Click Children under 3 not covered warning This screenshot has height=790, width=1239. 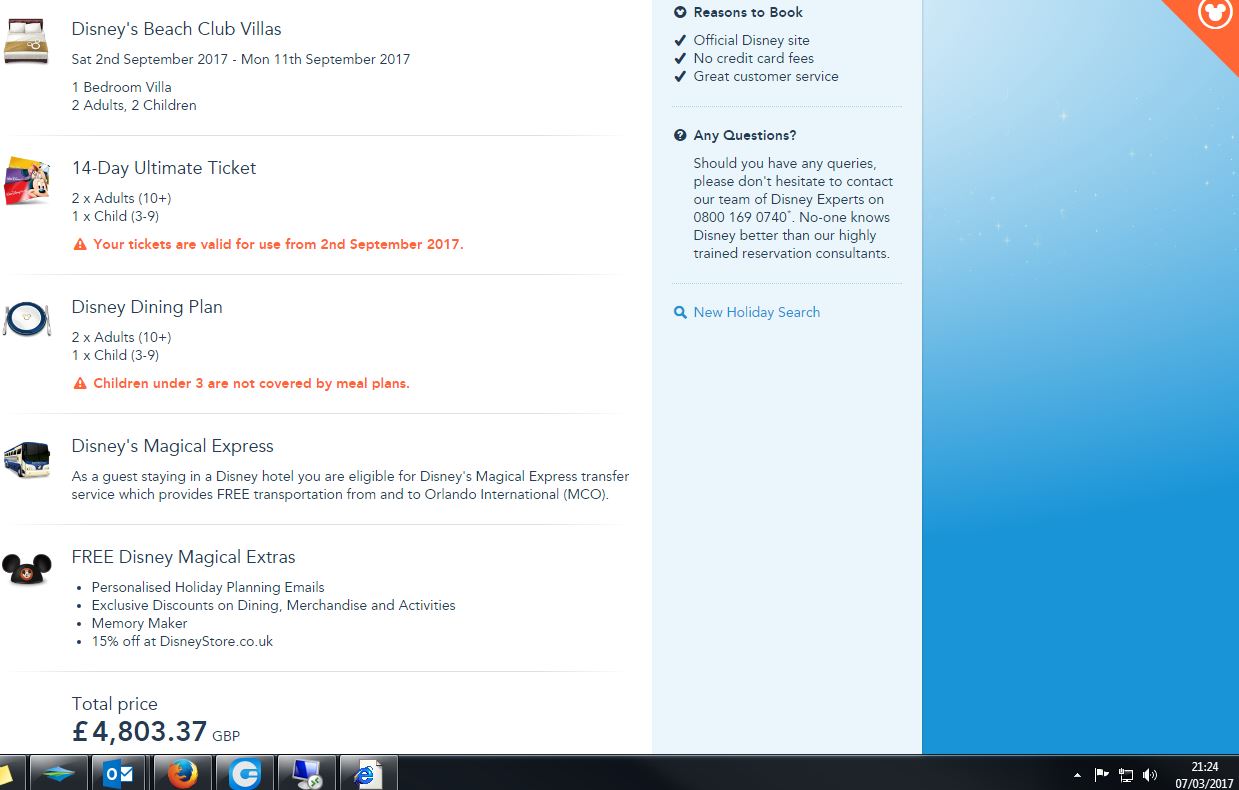pyautogui.click(x=251, y=383)
